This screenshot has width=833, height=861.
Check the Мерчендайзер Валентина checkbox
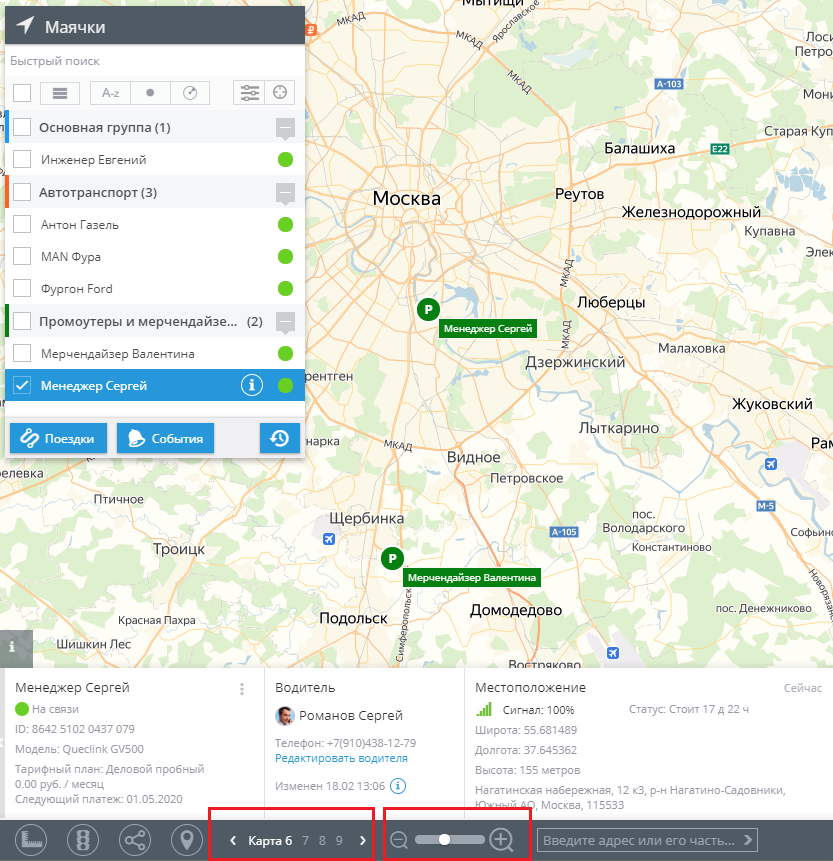(x=22, y=353)
